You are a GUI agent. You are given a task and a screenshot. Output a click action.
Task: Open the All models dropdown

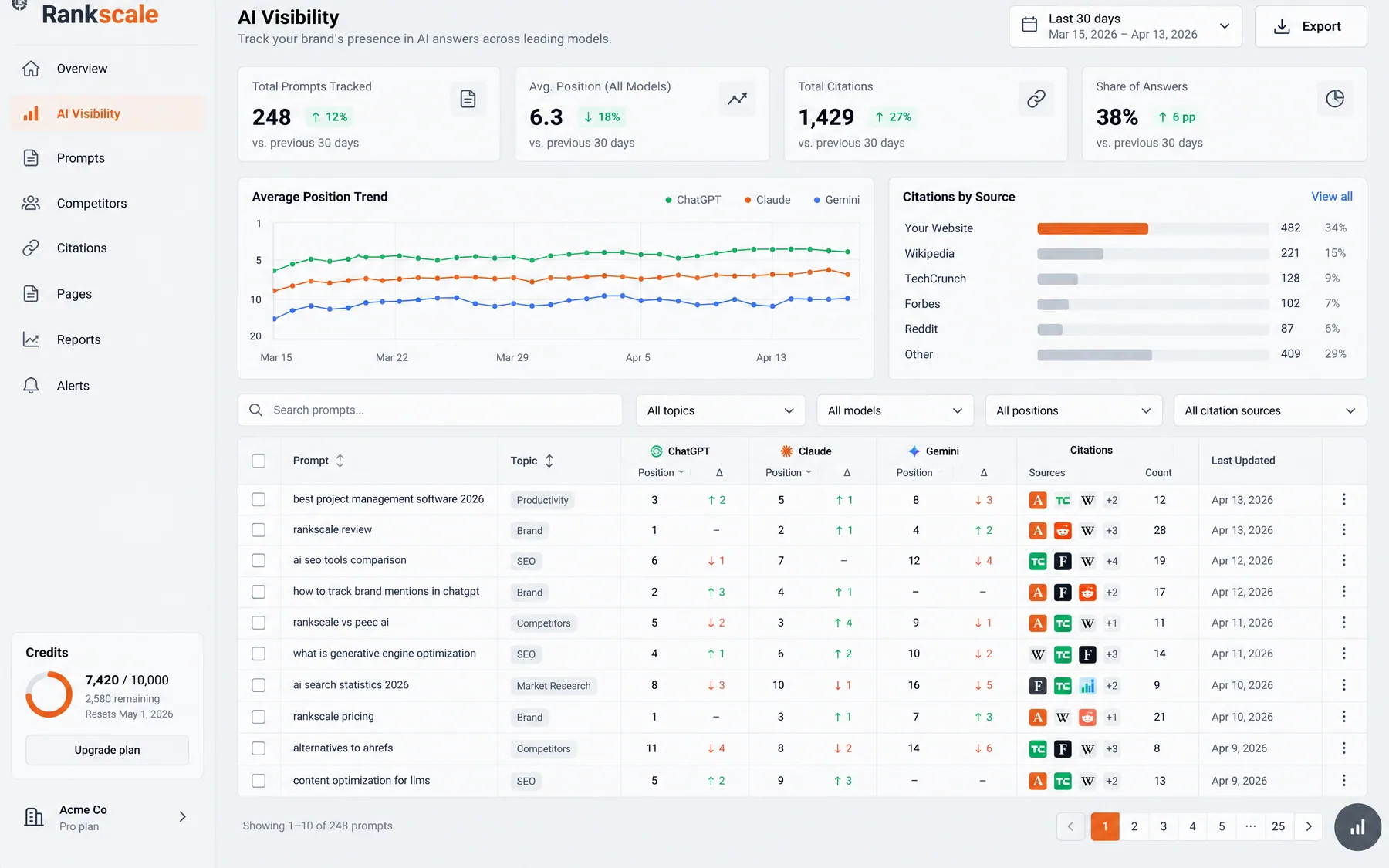894,410
